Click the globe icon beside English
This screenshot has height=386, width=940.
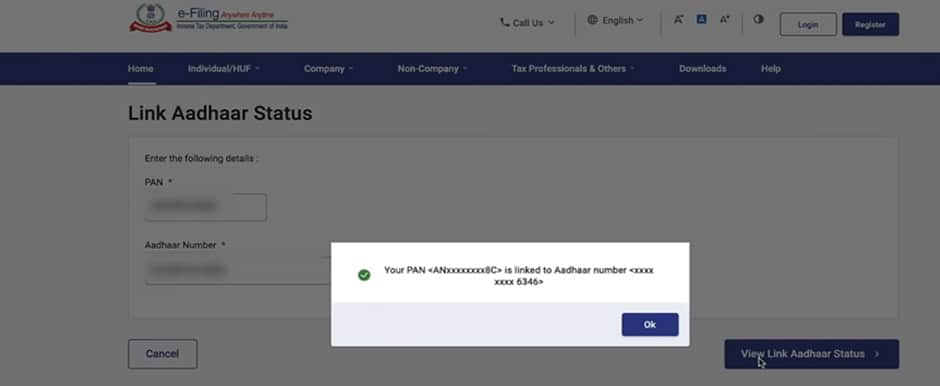coord(592,20)
